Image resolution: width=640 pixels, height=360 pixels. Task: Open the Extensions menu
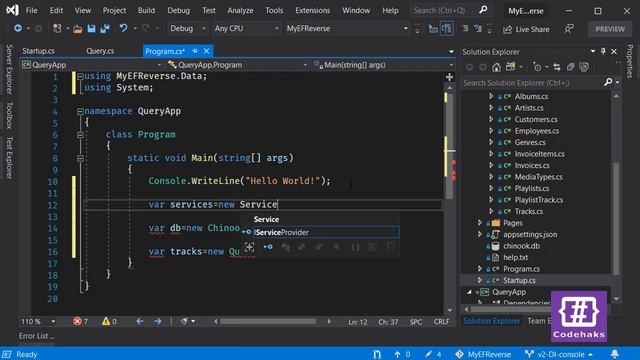(313, 10)
